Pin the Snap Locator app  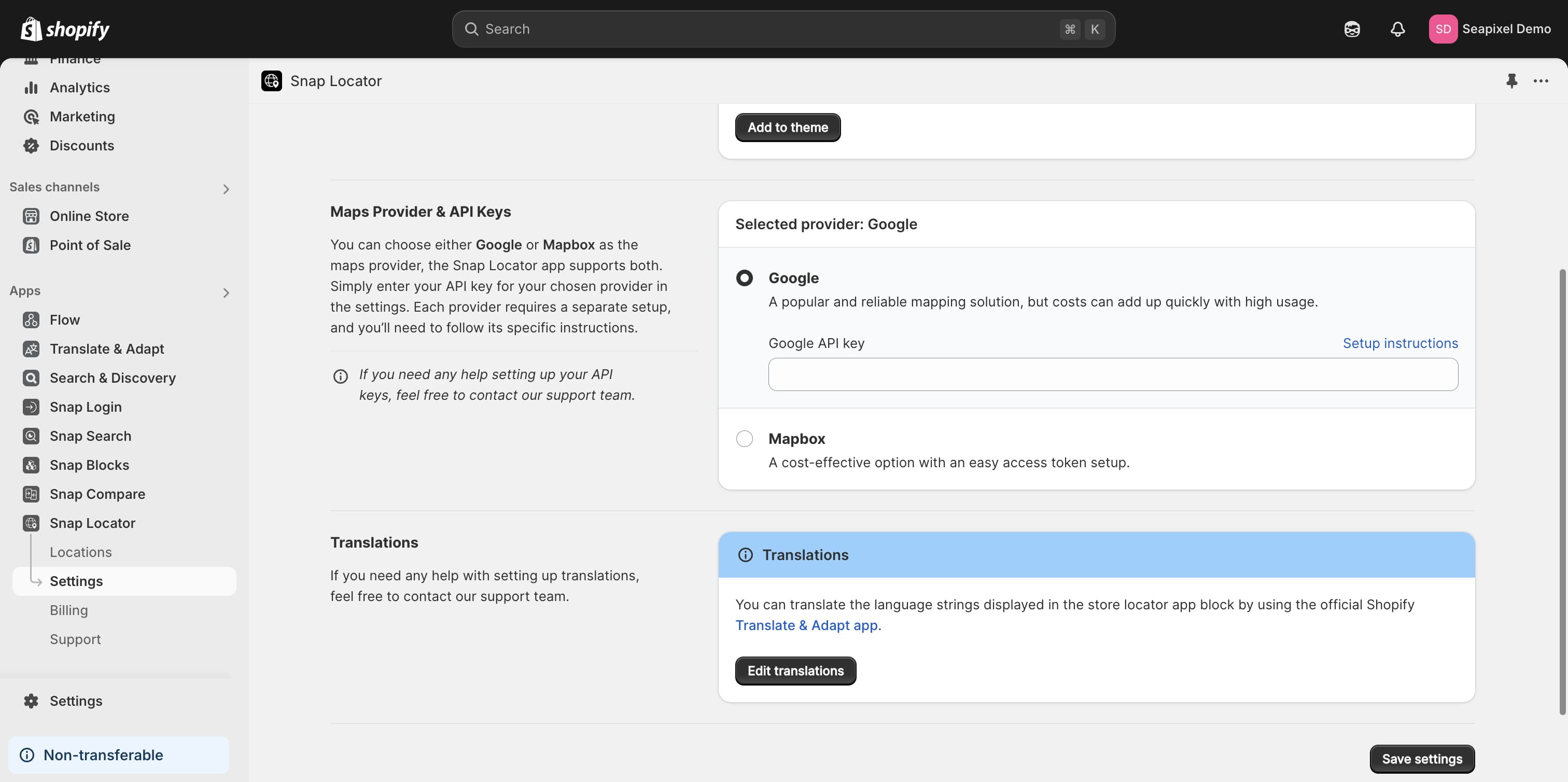coord(1511,81)
